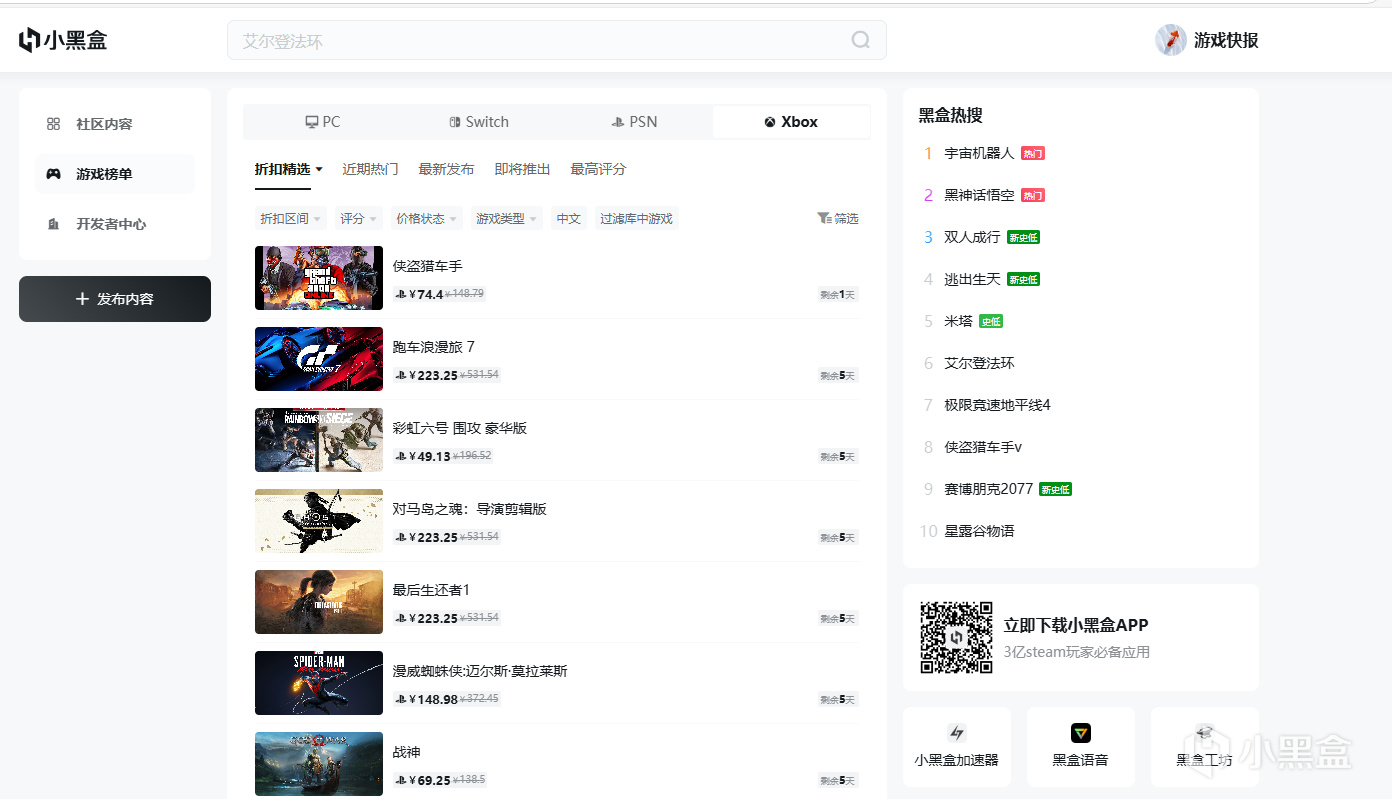Click the 立即下载小黑盒APP heading
The image size is (1392, 799).
coord(1076,625)
